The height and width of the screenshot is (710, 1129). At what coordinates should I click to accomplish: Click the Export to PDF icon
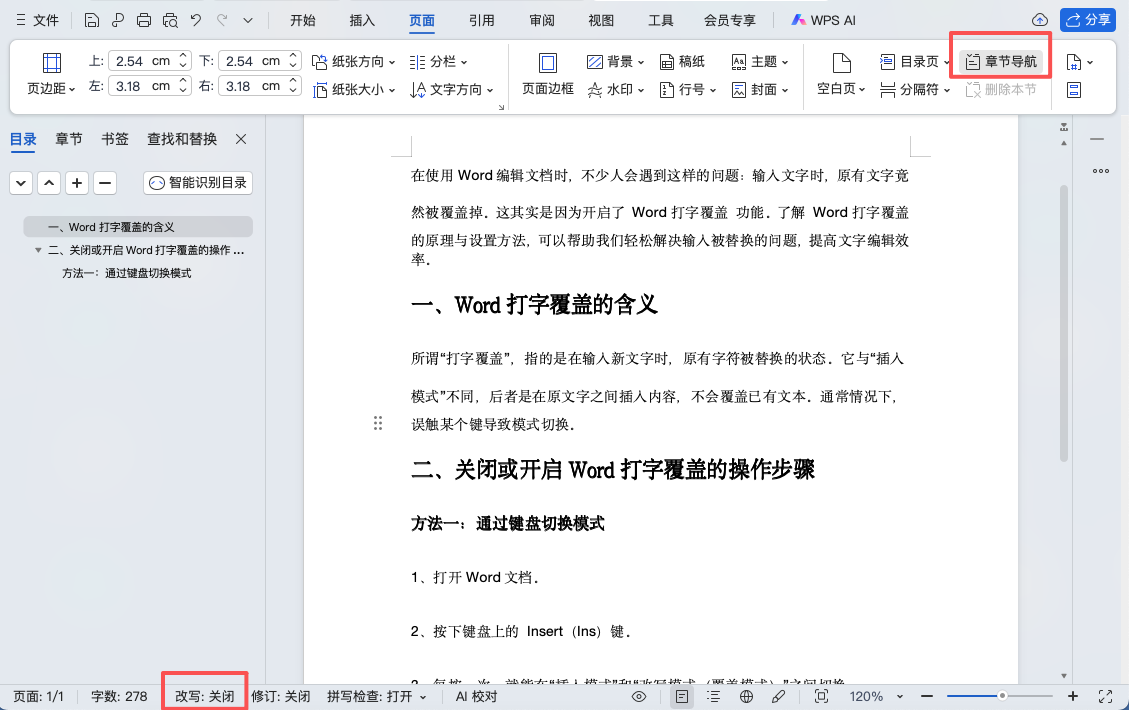[x=117, y=20]
